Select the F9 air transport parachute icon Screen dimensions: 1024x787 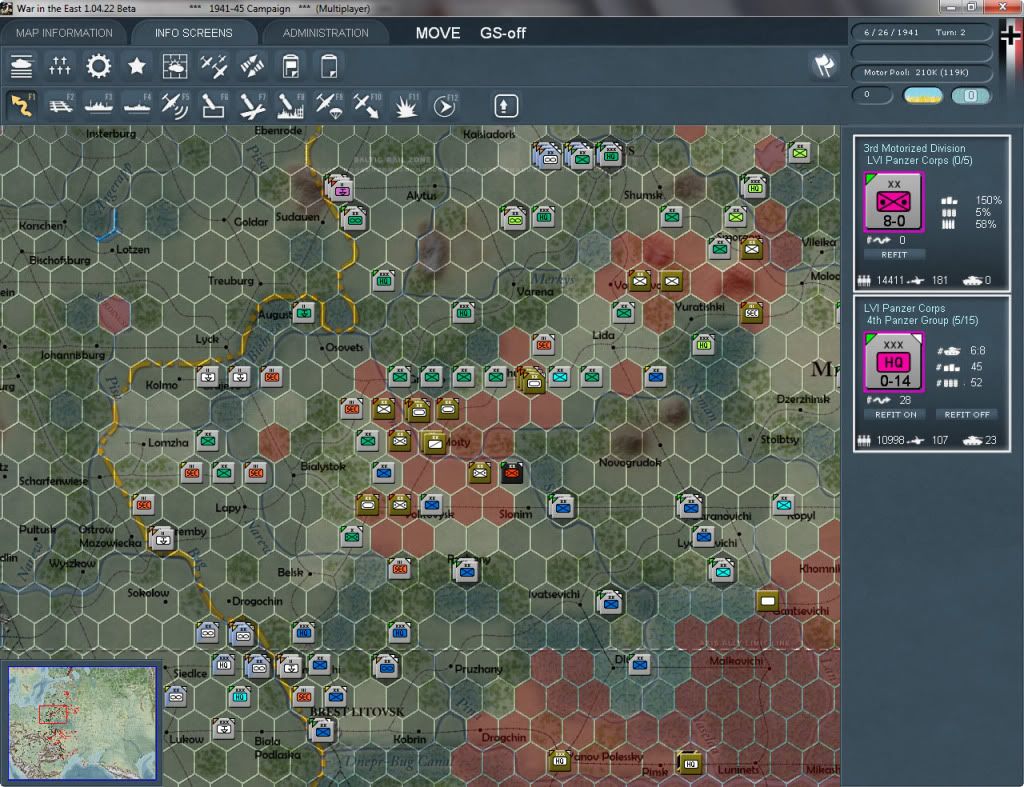tap(329, 105)
